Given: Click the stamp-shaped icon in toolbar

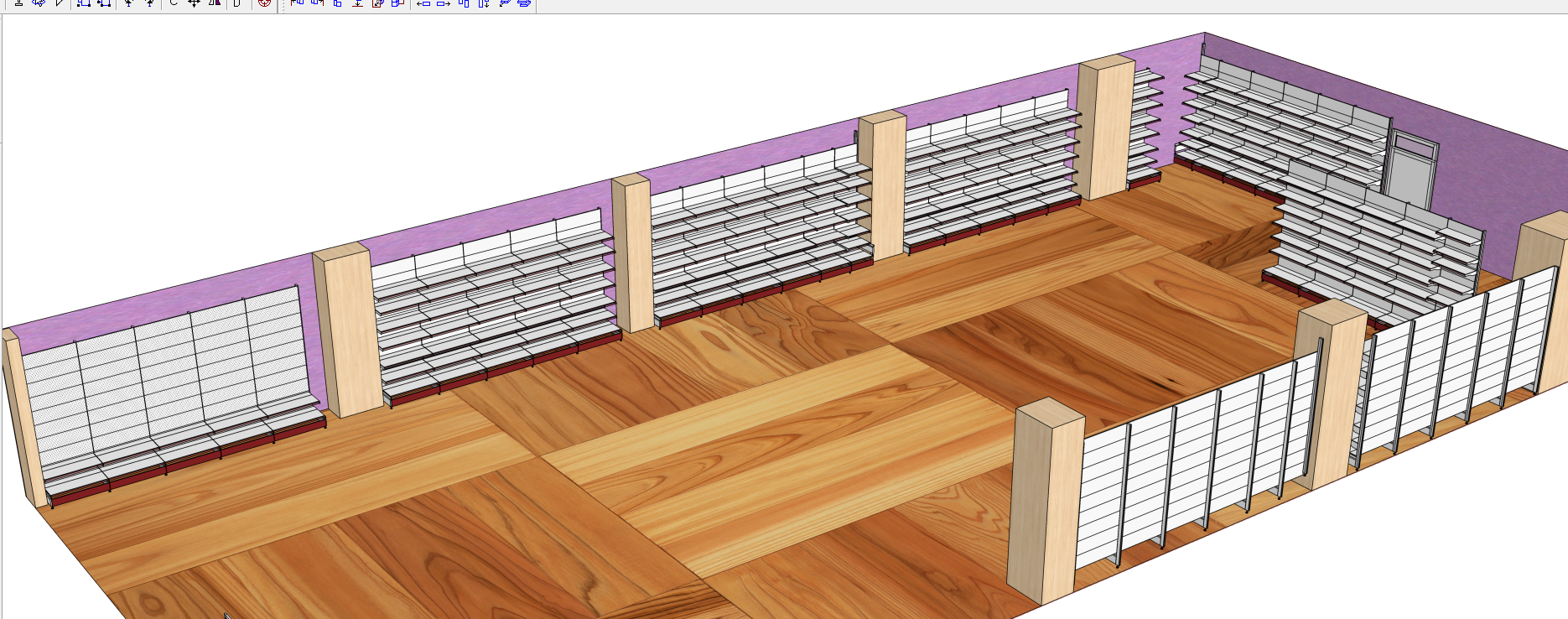Looking at the screenshot, I should pos(18,3).
